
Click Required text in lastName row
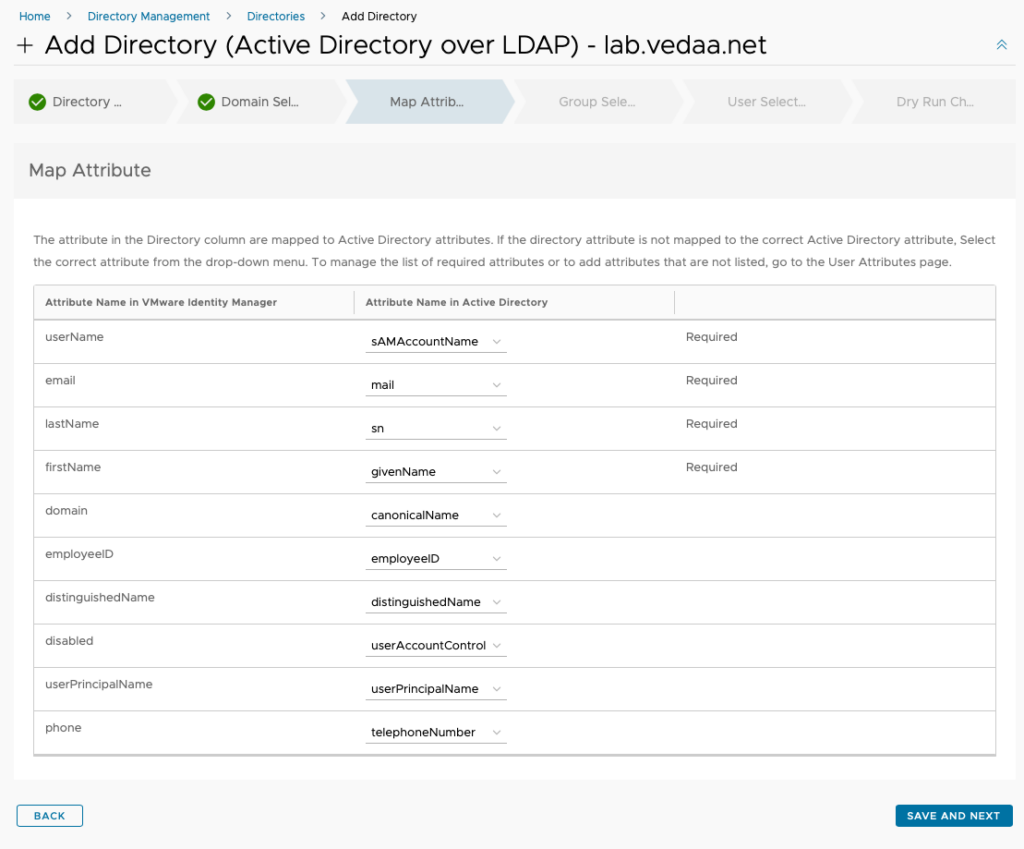(711, 424)
